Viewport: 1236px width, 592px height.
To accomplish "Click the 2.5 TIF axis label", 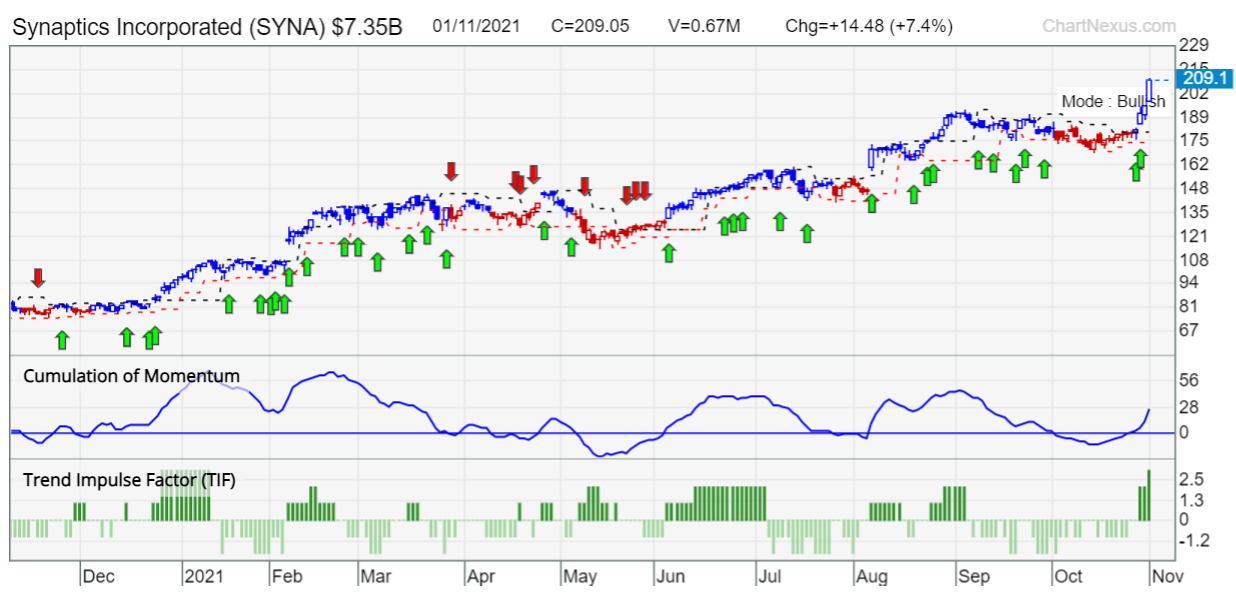I will [x=1191, y=479].
